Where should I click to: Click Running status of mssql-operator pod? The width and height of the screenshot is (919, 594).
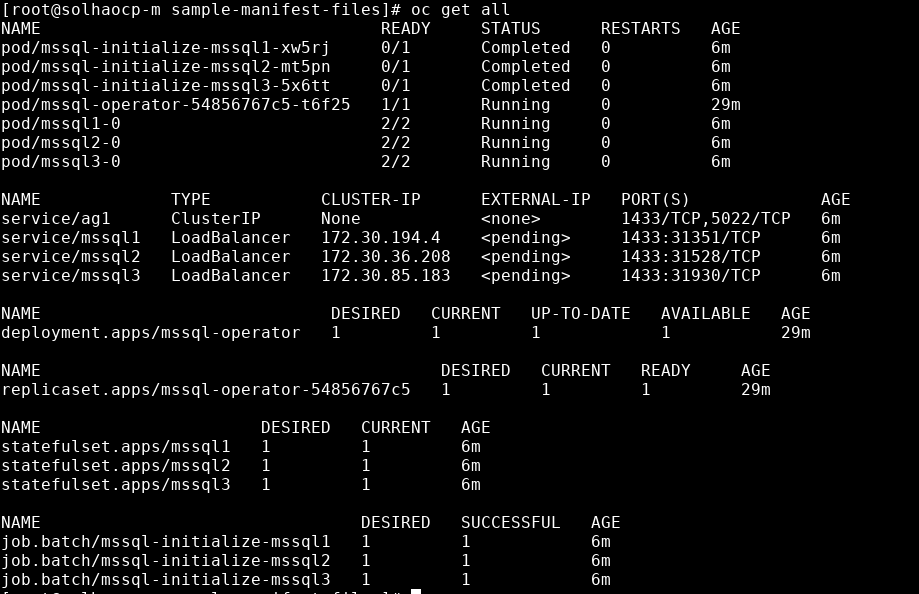pyautogui.click(x=516, y=105)
